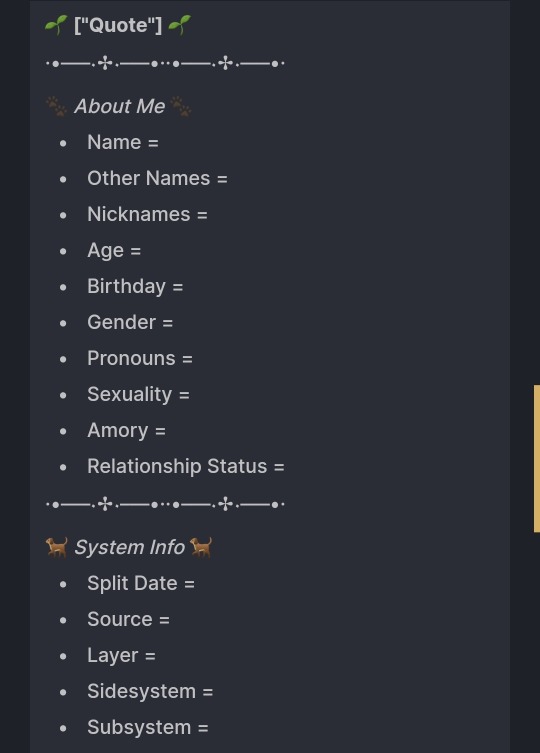540x753 pixels.
Task: Click the paw prints before About Me
Action: 56,107
